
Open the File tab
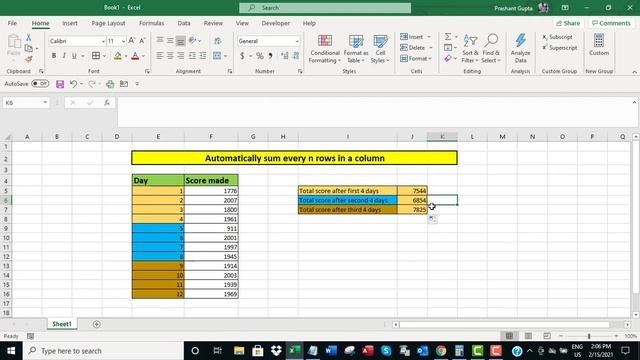coord(12,23)
